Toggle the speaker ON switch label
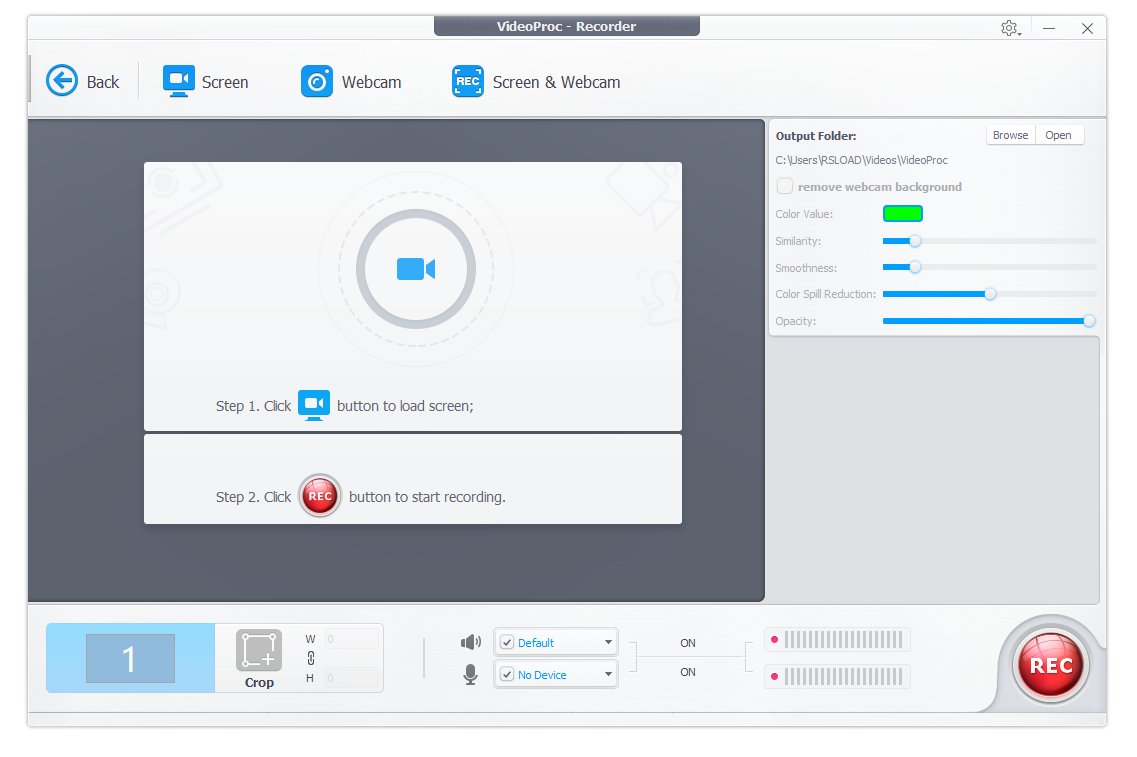Screen dimensions: 1137x757 tap(688, 643)
